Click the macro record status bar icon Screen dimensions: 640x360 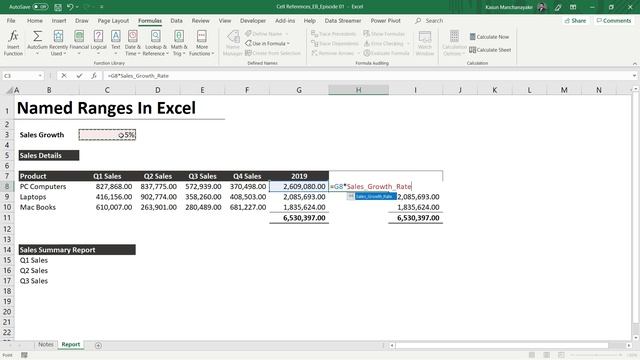click(24, 355)
